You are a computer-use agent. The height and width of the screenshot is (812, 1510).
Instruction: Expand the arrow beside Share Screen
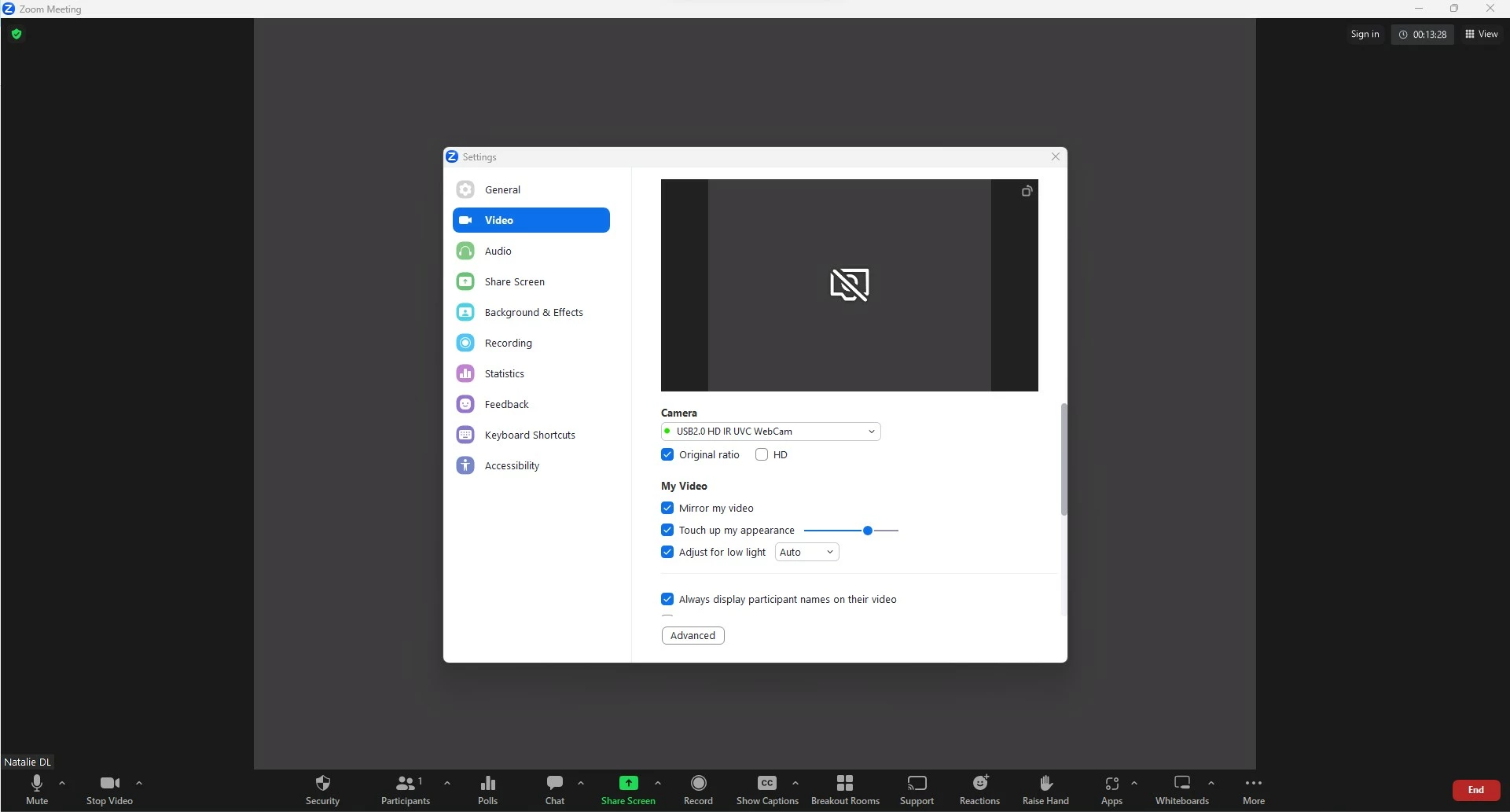[658, 783]
